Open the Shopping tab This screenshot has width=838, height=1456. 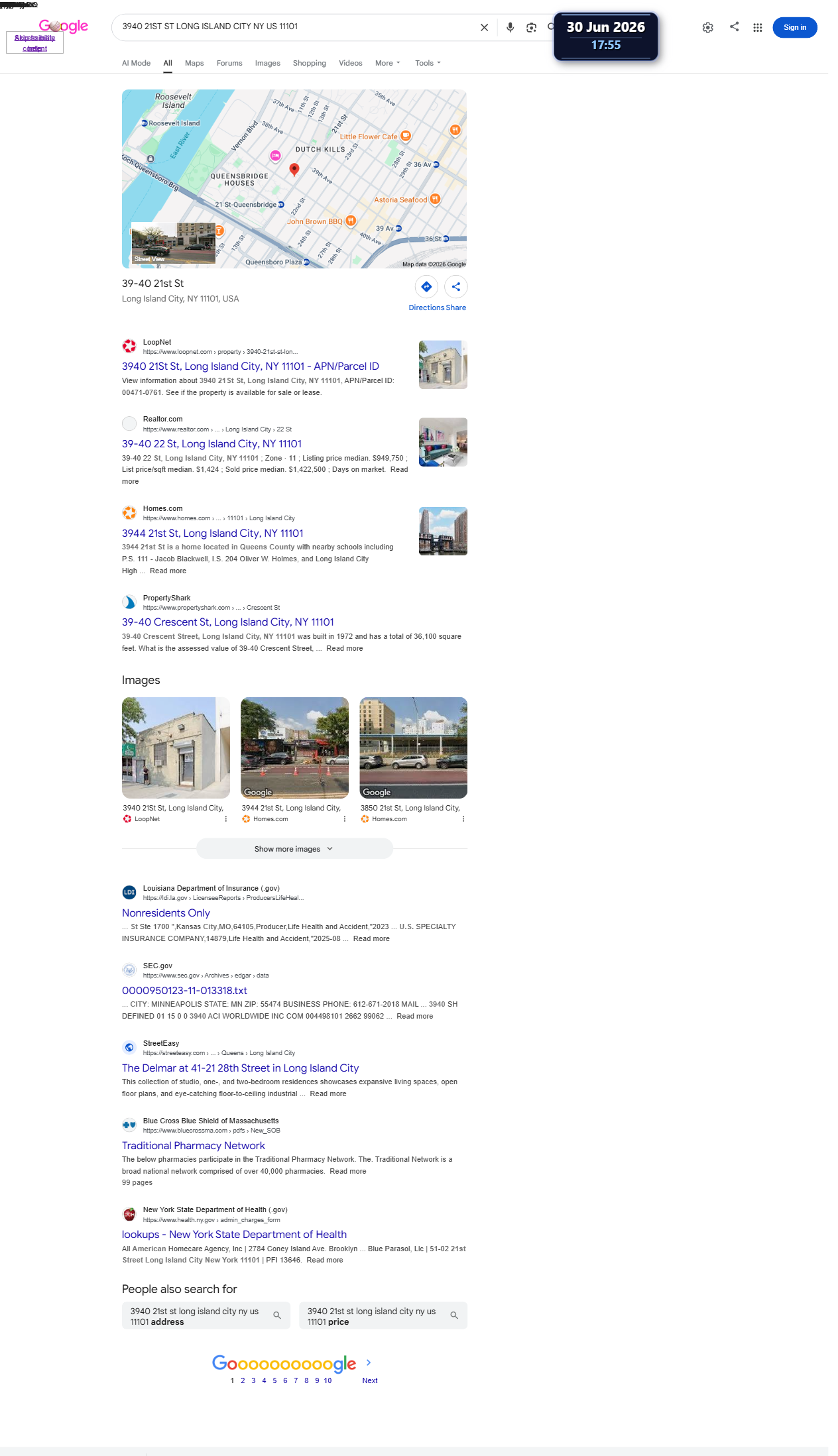[x=310, y=63]
